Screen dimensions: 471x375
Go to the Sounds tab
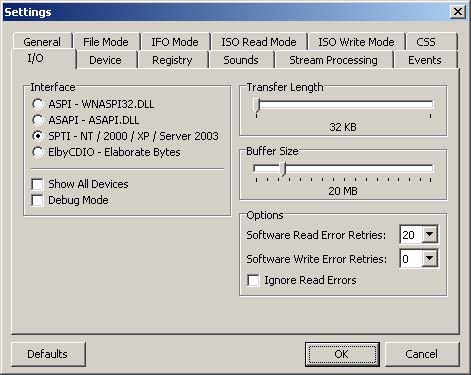point(241,60)
